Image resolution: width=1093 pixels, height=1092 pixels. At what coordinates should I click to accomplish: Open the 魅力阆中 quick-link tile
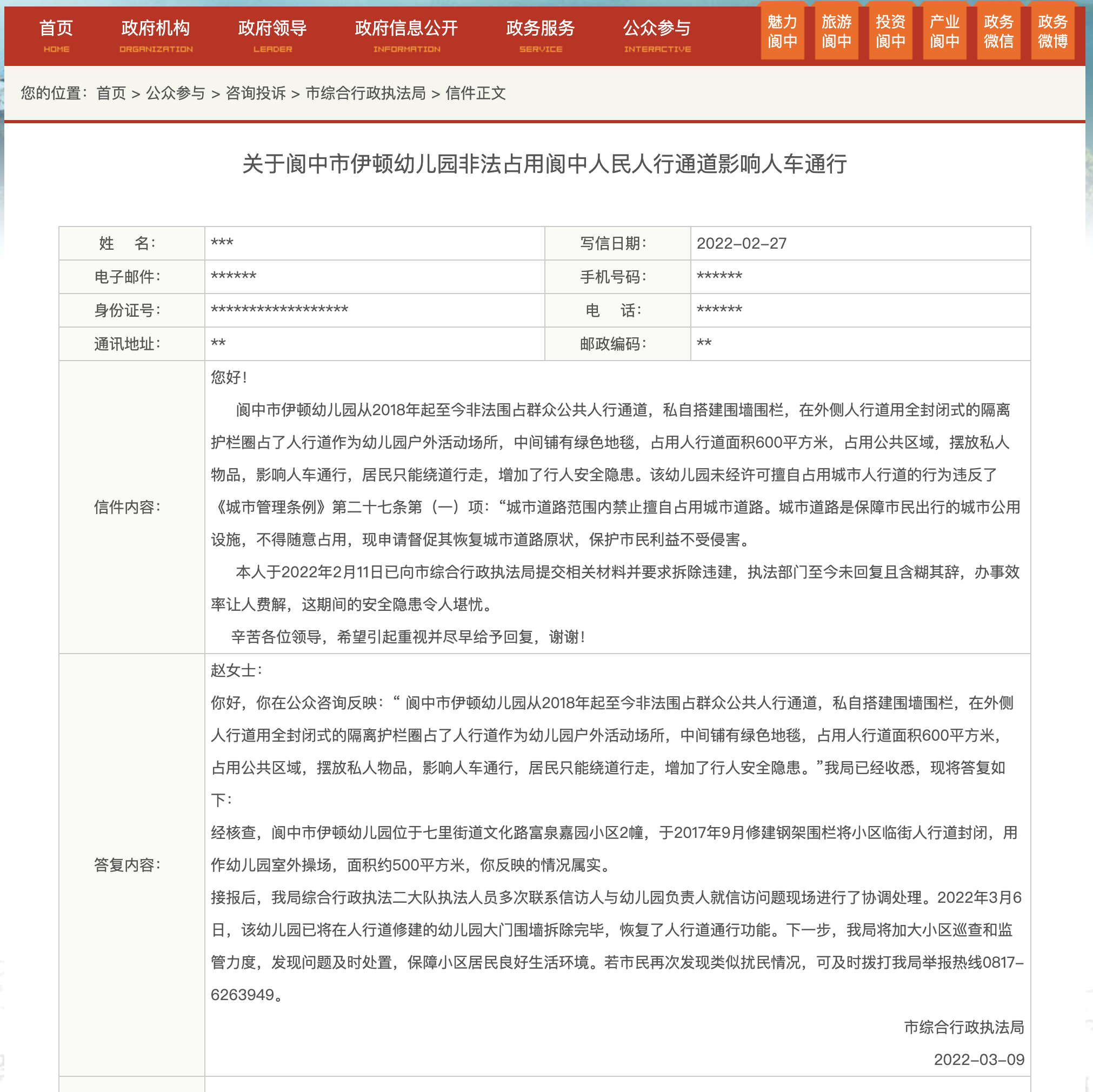pos(783,32)
